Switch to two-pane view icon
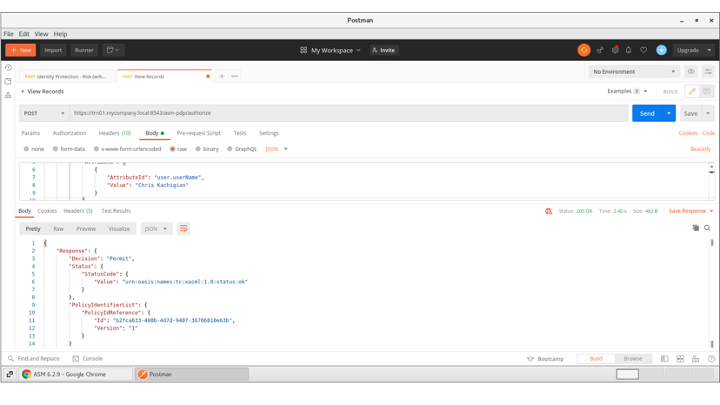This screenshot has height=405, width=720. point(680,359)
